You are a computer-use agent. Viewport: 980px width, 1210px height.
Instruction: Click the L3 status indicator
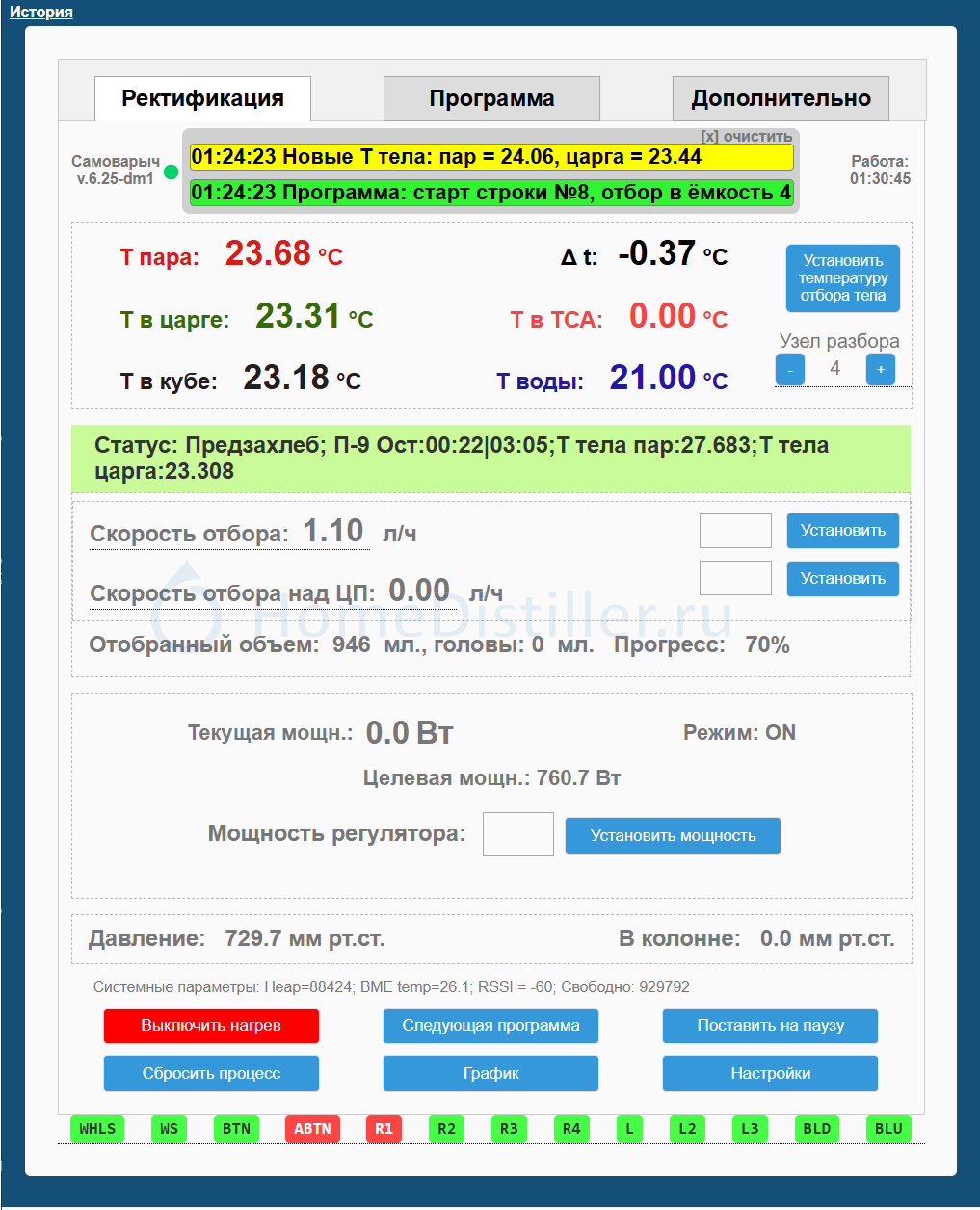coord(750,1129)
